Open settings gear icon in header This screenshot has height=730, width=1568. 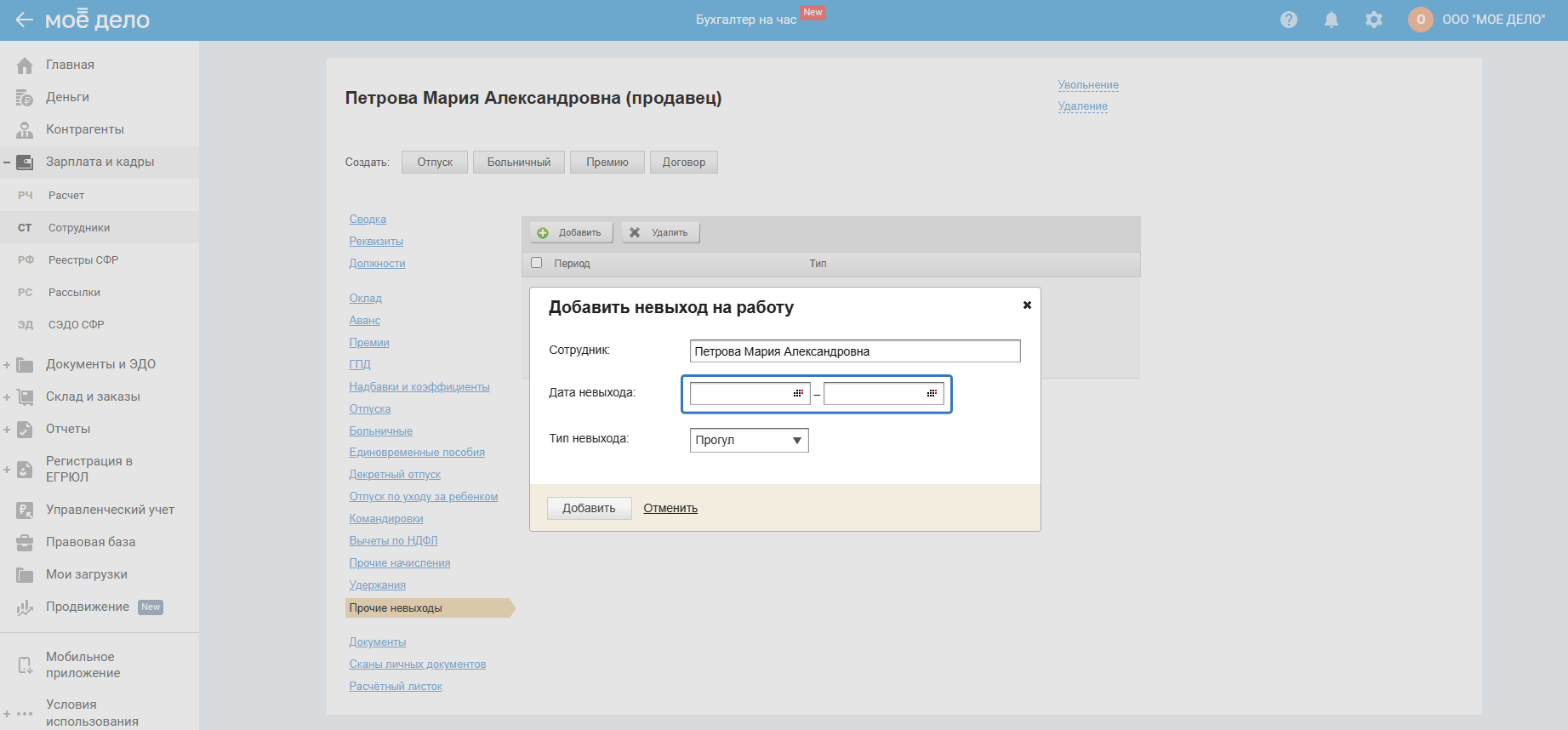tap(1373, 20)
